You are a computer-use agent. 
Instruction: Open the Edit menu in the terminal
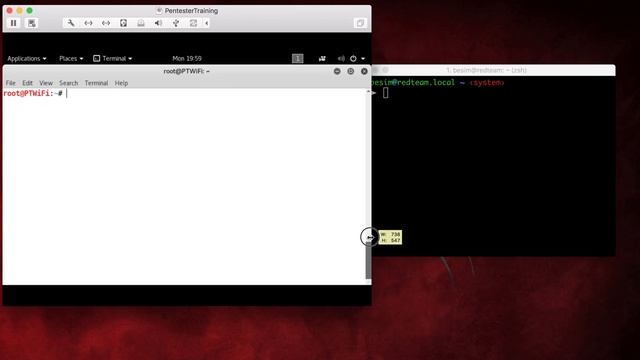[27, 83]
